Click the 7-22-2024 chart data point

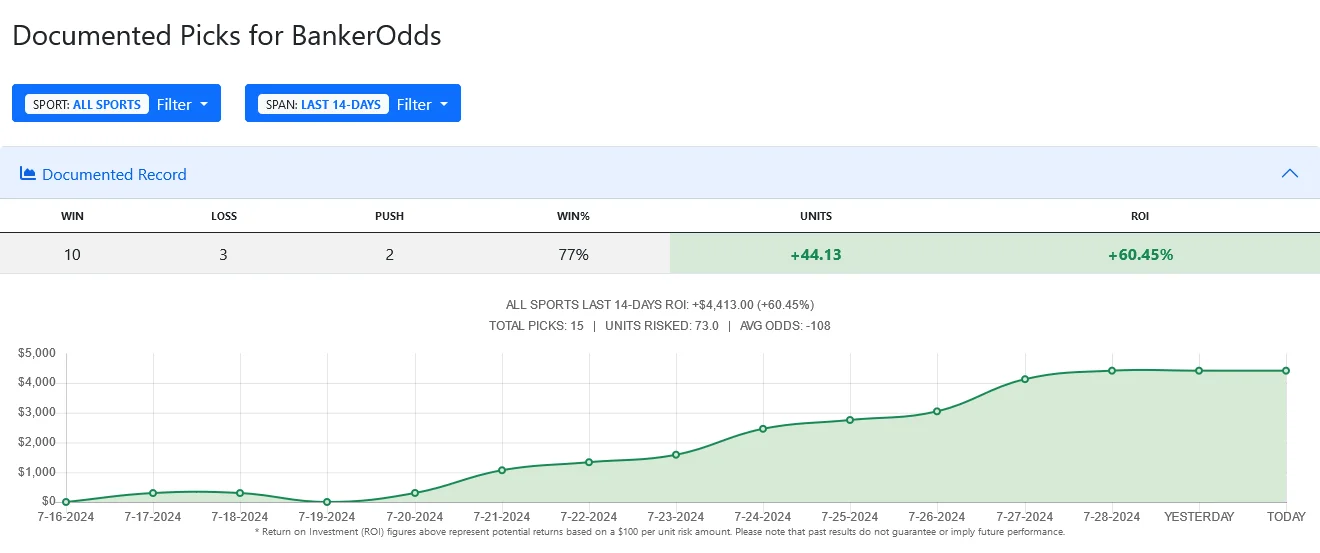click(589, 462)
